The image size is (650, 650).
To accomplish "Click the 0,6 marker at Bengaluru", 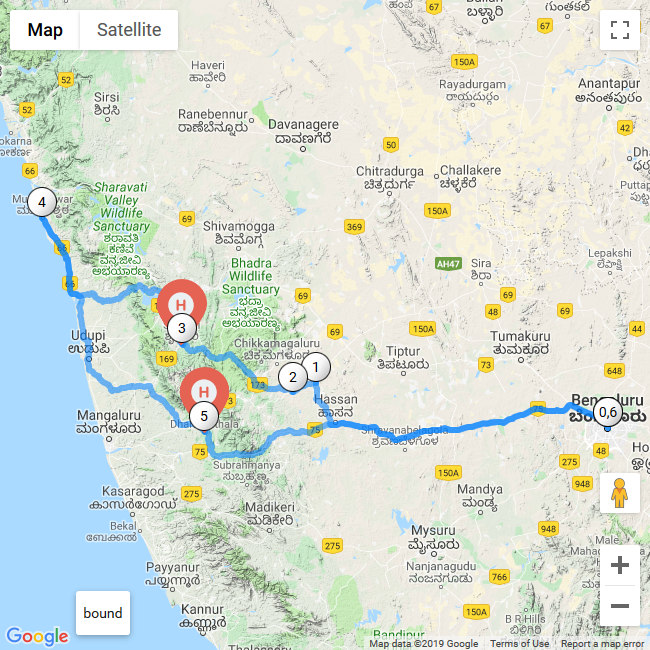I will pyautogui.click(x=608, y=412).
